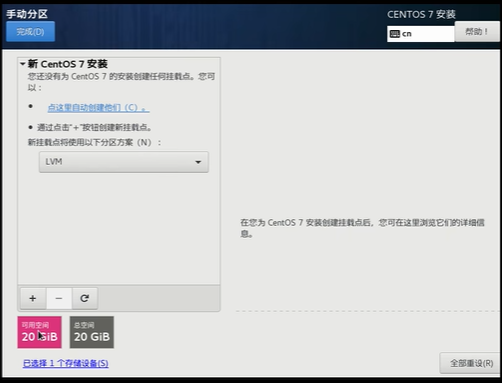502x383 pixels.
Task: Click the mount point details placeholder text
Action: click(362, 228)
